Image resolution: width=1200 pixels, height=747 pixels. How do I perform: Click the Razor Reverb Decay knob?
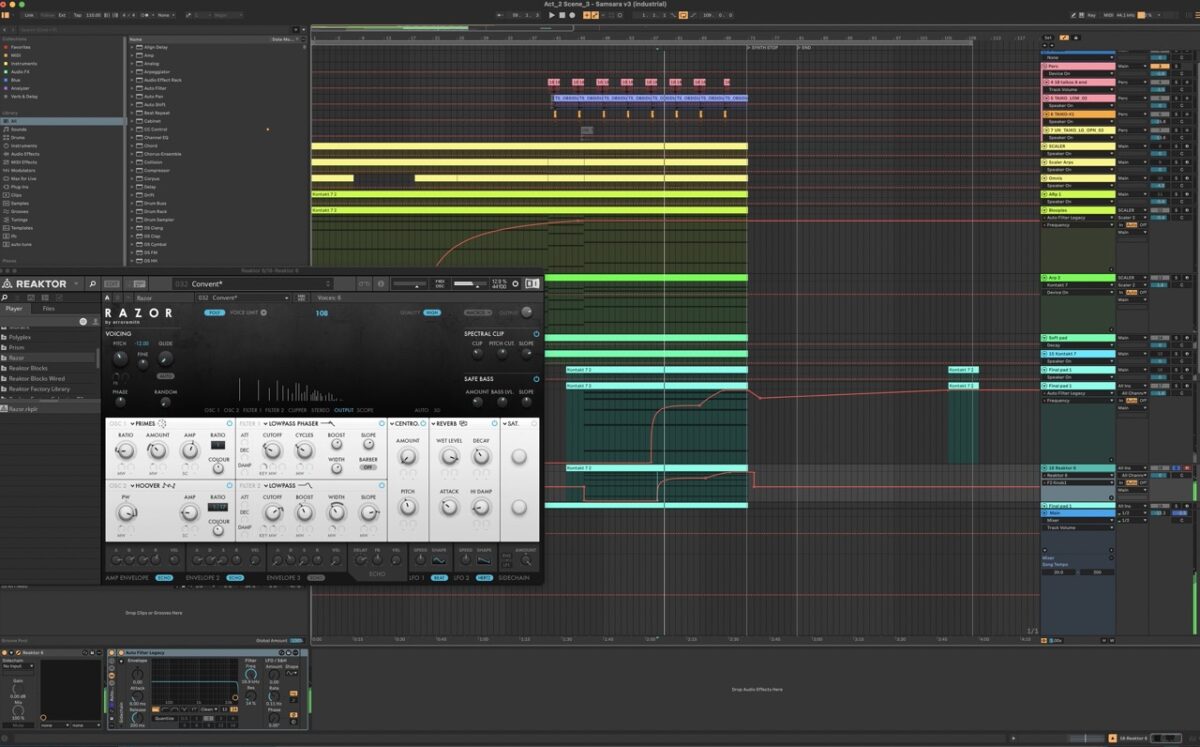coord(481,456)
